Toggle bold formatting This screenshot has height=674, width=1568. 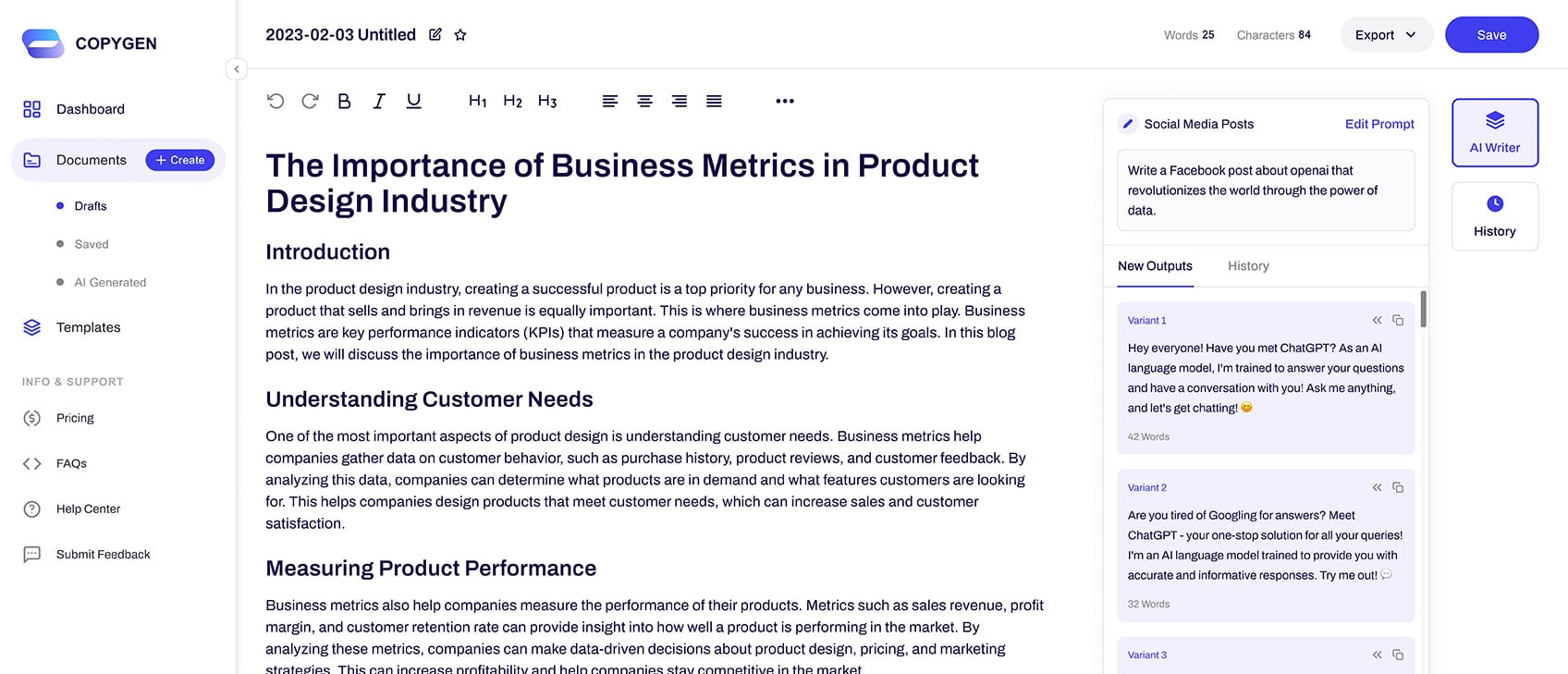[344, 101]
